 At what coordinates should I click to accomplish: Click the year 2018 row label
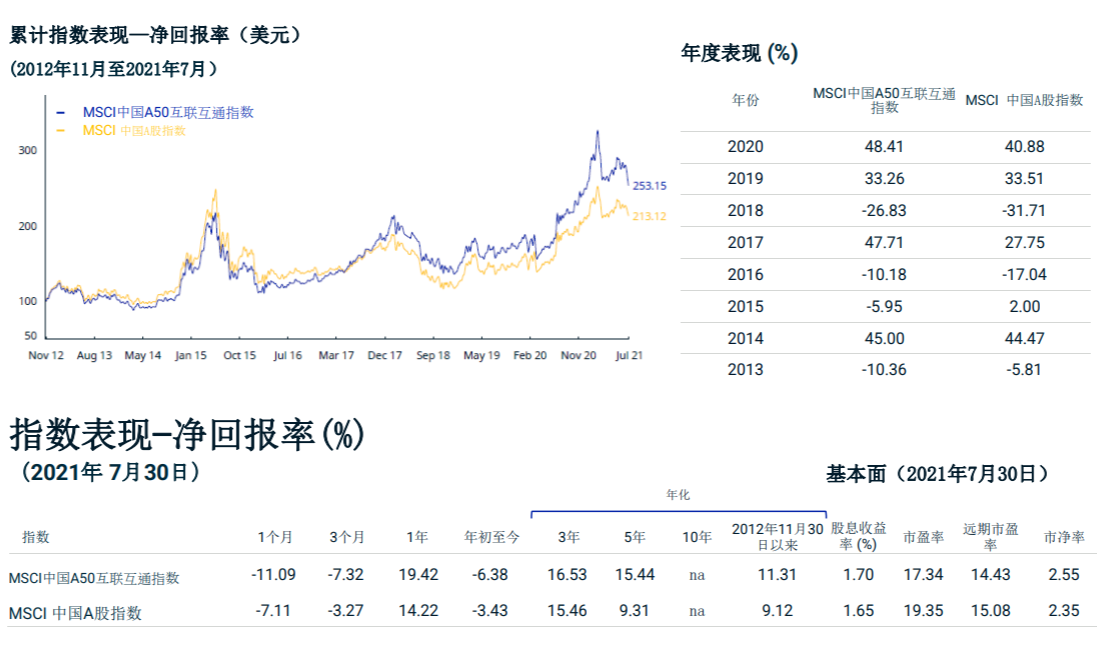pos(745,211)
